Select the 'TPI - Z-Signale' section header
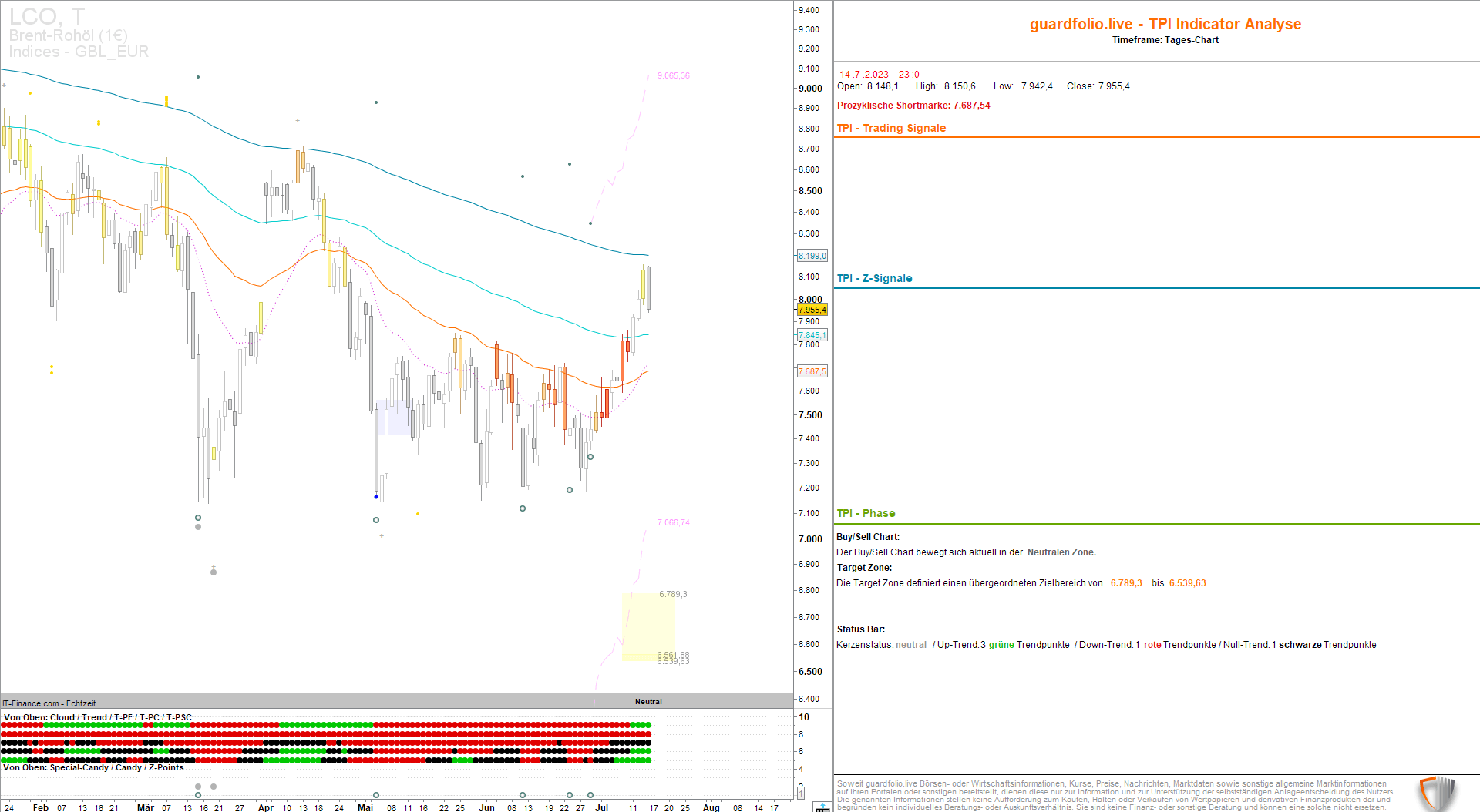 click(x=874, y=278)
